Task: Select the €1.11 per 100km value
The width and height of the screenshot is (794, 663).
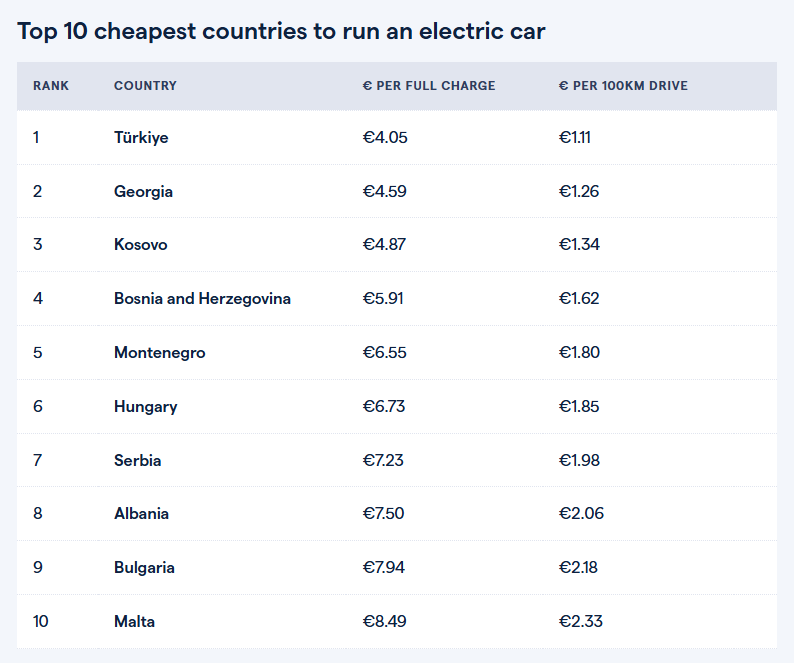Action: click(x=575, y=137)
